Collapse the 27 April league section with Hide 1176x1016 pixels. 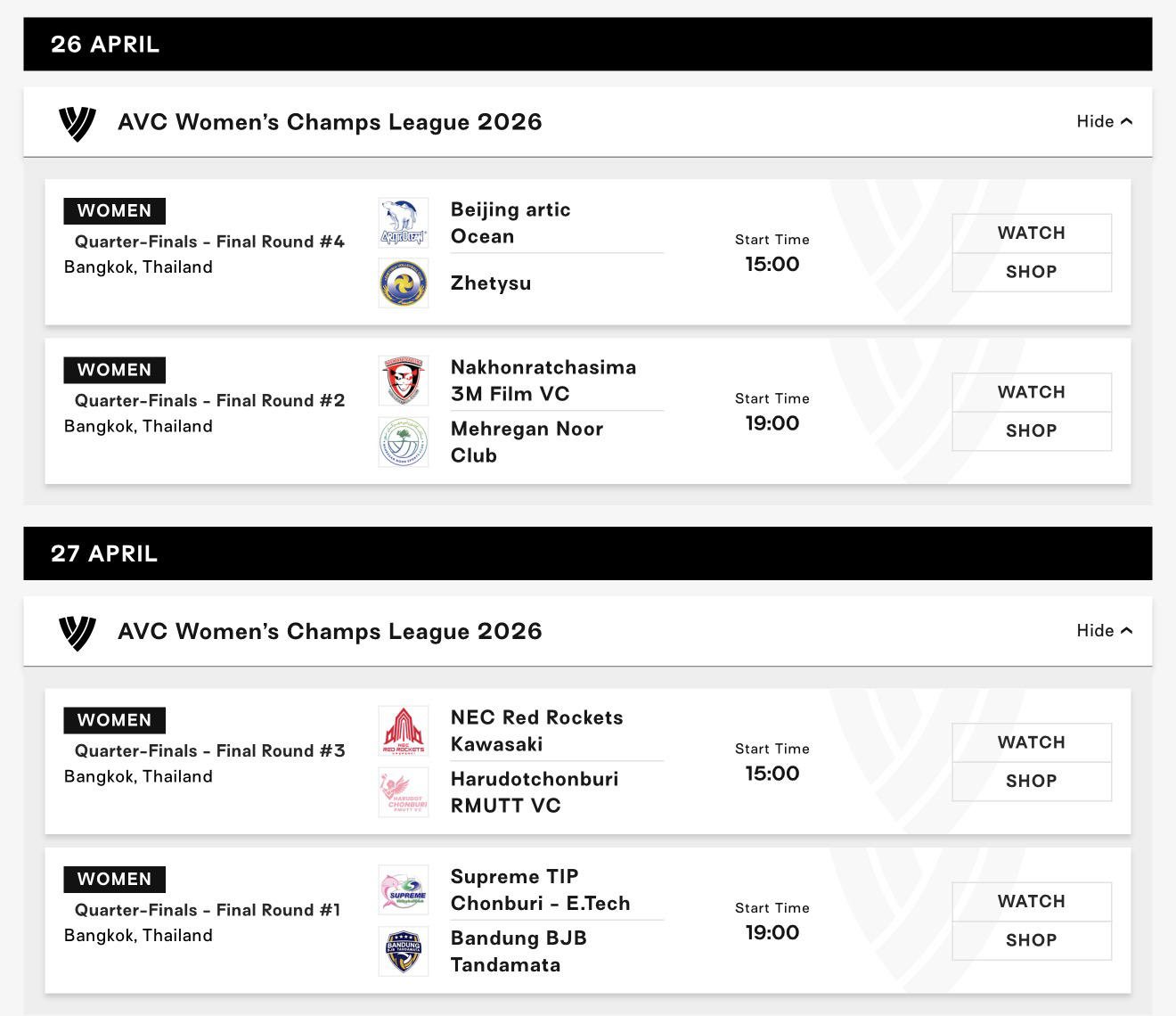(1104, 631)
